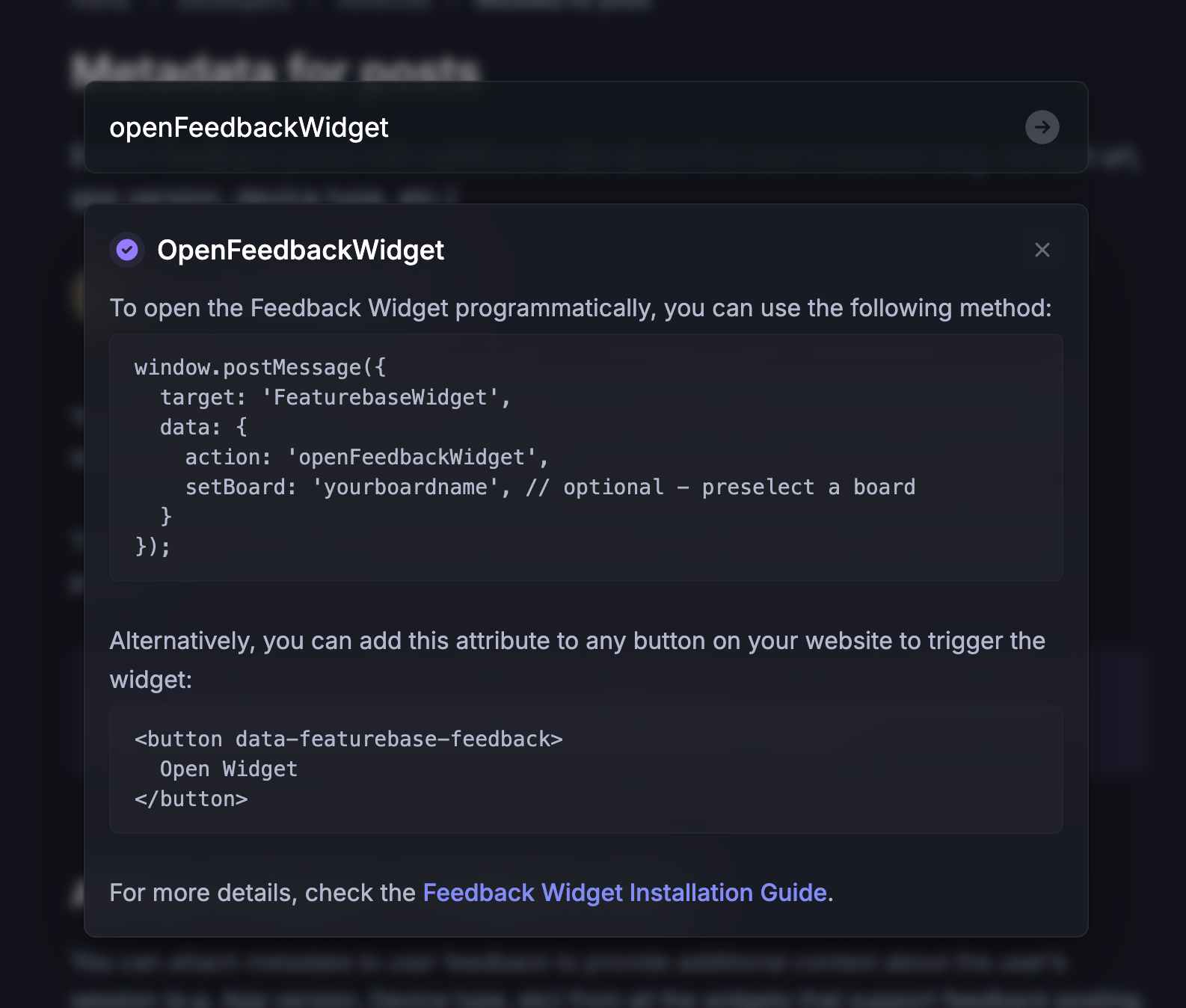Viewport: 1186px width, 1008px height.
Task: Click the closing '});' code line
Action: (x=153, y=547)
